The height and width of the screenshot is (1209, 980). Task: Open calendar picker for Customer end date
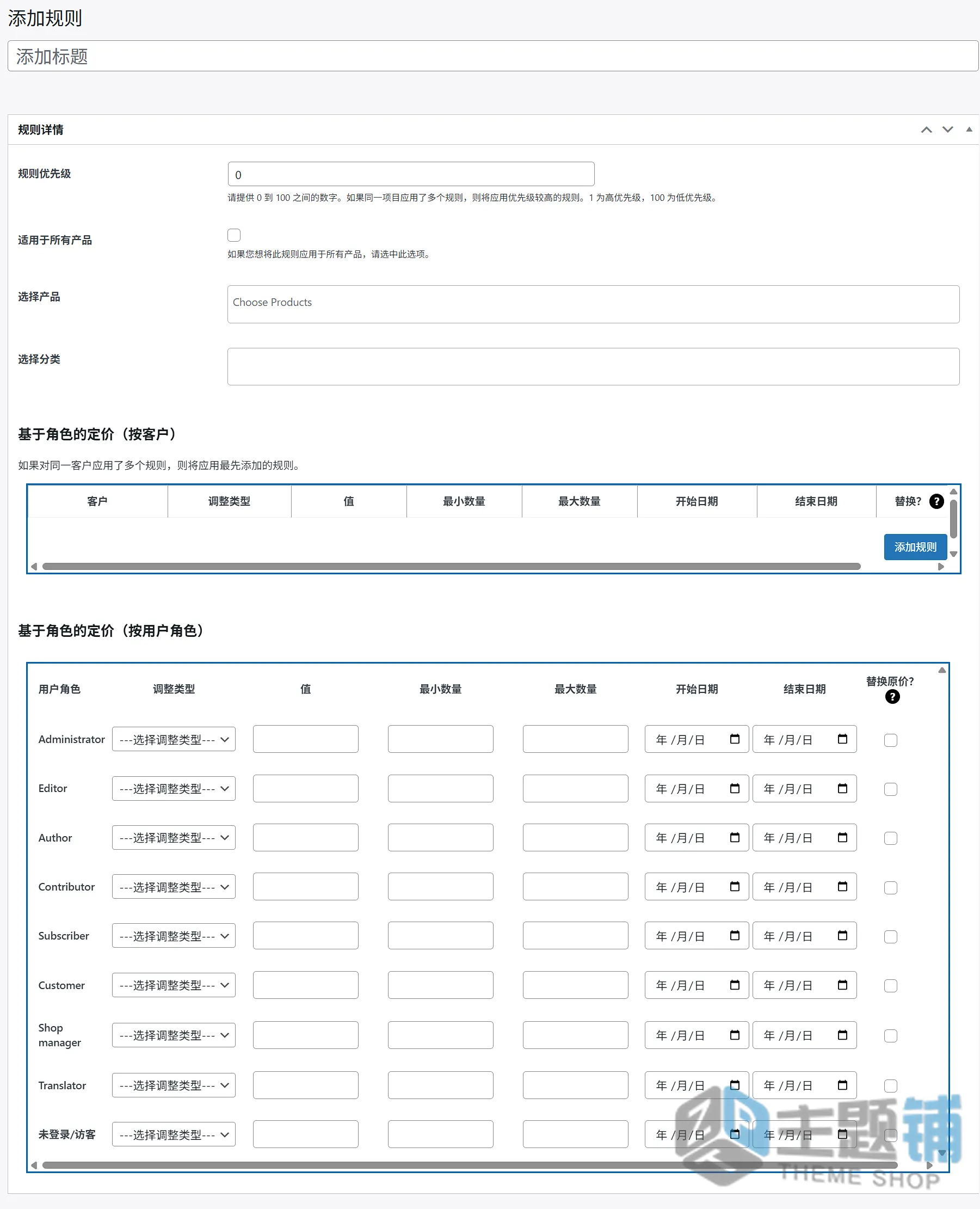tap(842, 985)
